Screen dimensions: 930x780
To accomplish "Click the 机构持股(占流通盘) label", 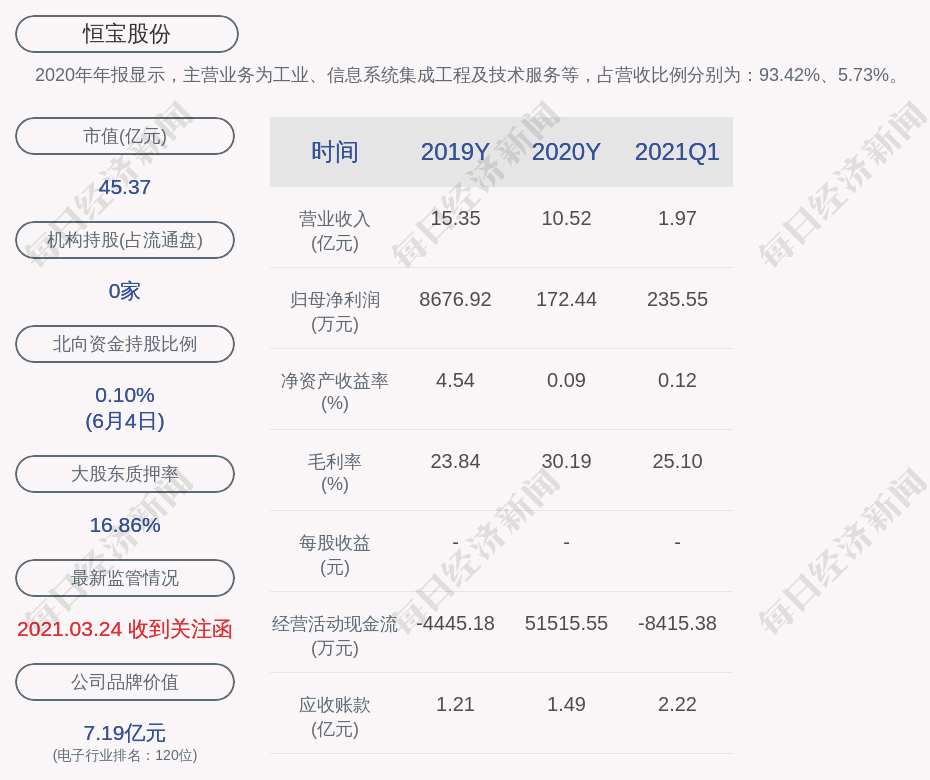I will (x=125, y=240).
